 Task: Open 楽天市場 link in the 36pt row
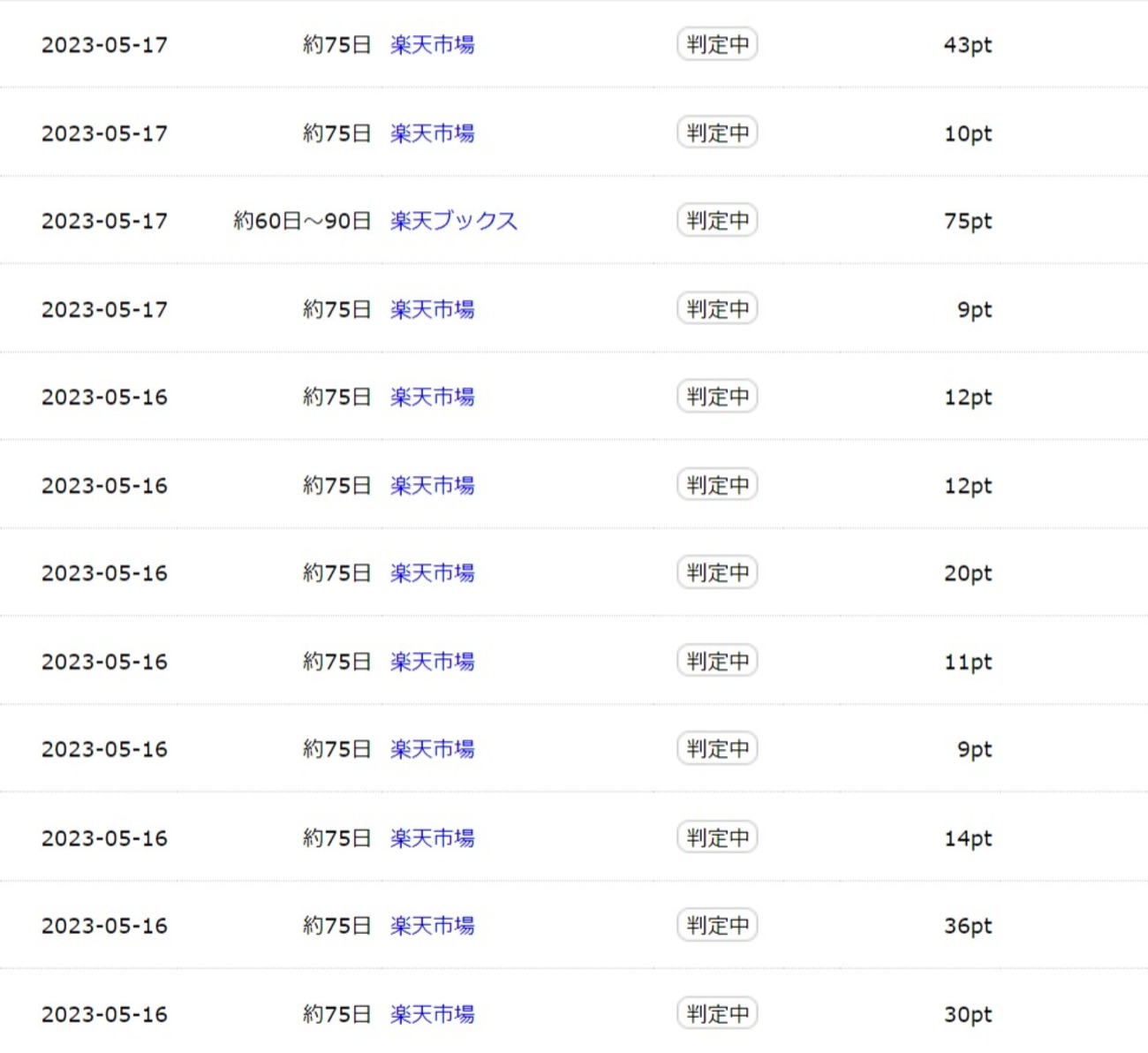point(432,926)
